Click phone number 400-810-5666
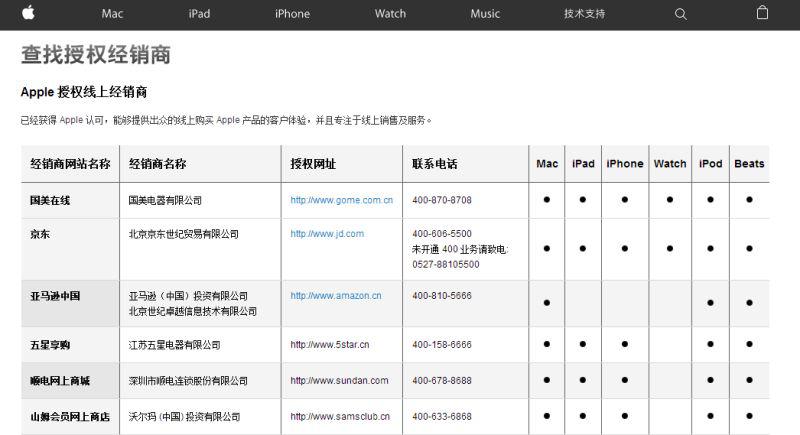The image size is (800, 435). (x=442, y=295)
